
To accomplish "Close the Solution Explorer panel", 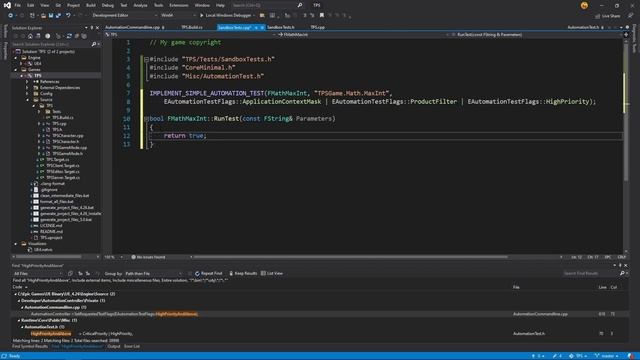I will (97, 28).
